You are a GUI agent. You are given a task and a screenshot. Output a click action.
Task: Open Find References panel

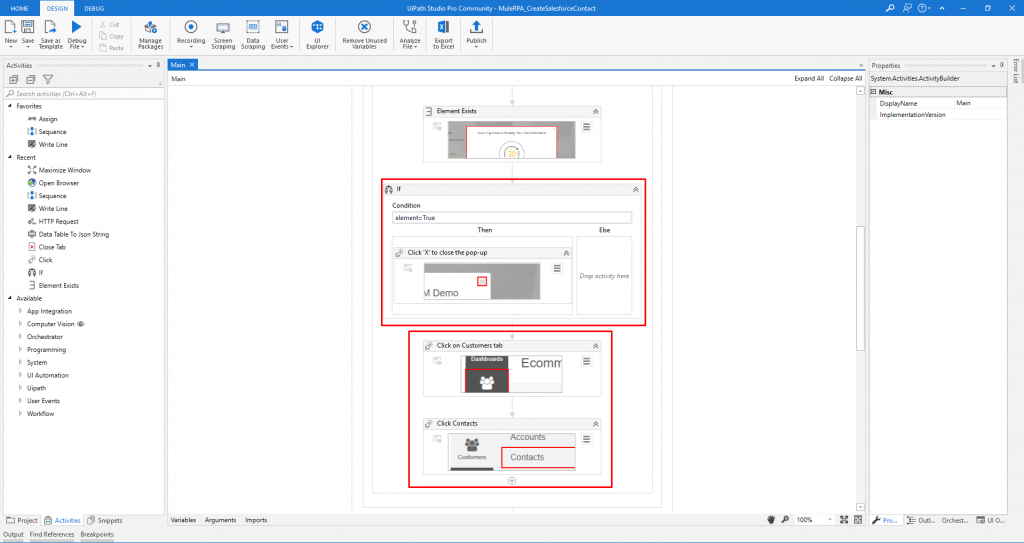tap(52, 535)
